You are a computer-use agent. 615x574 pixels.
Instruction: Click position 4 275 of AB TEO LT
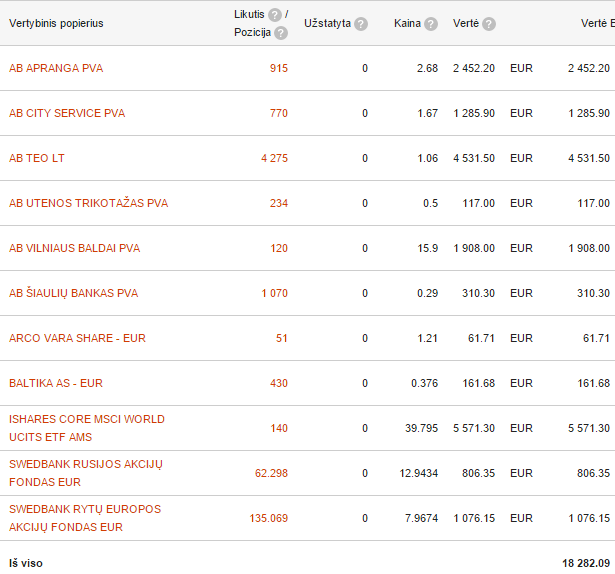[275, 158]
